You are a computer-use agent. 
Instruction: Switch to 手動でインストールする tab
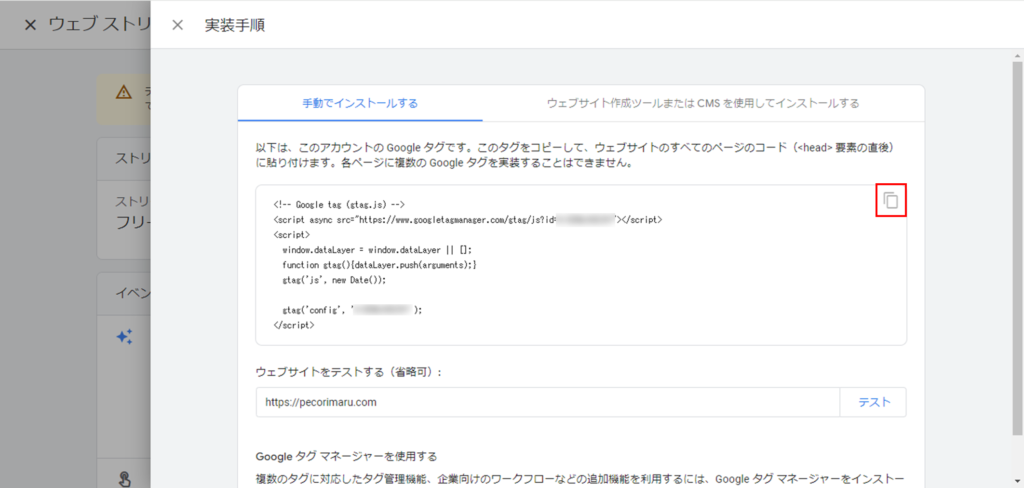(x=360, y=103)
